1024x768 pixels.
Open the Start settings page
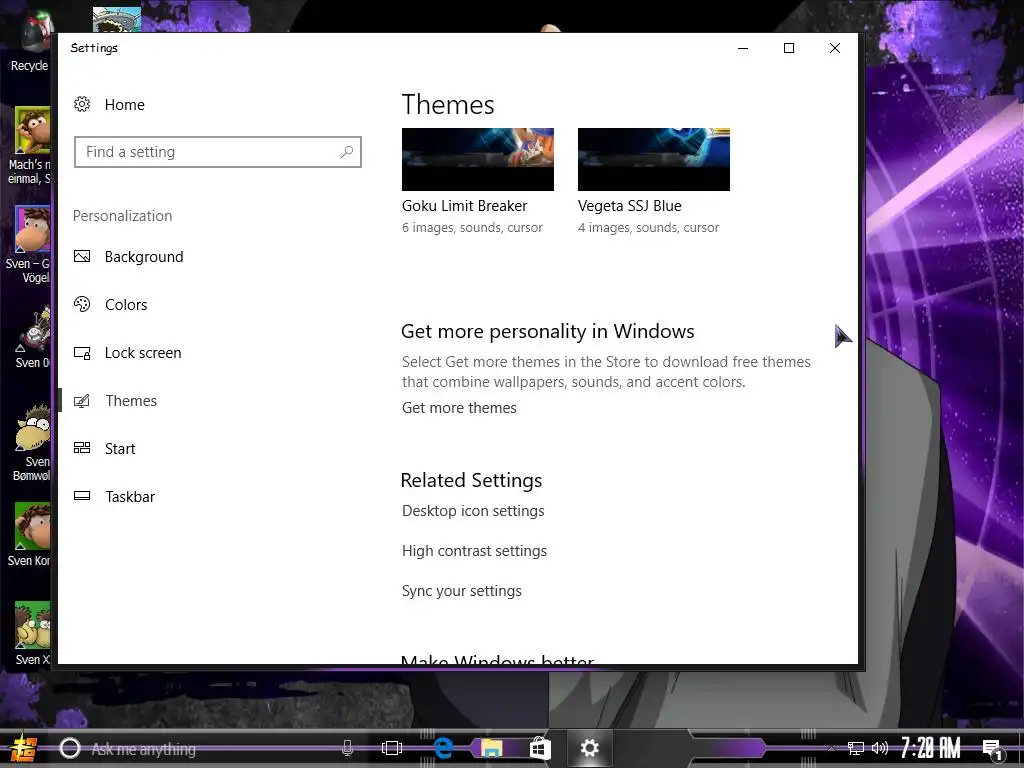(x=120, y=449)
